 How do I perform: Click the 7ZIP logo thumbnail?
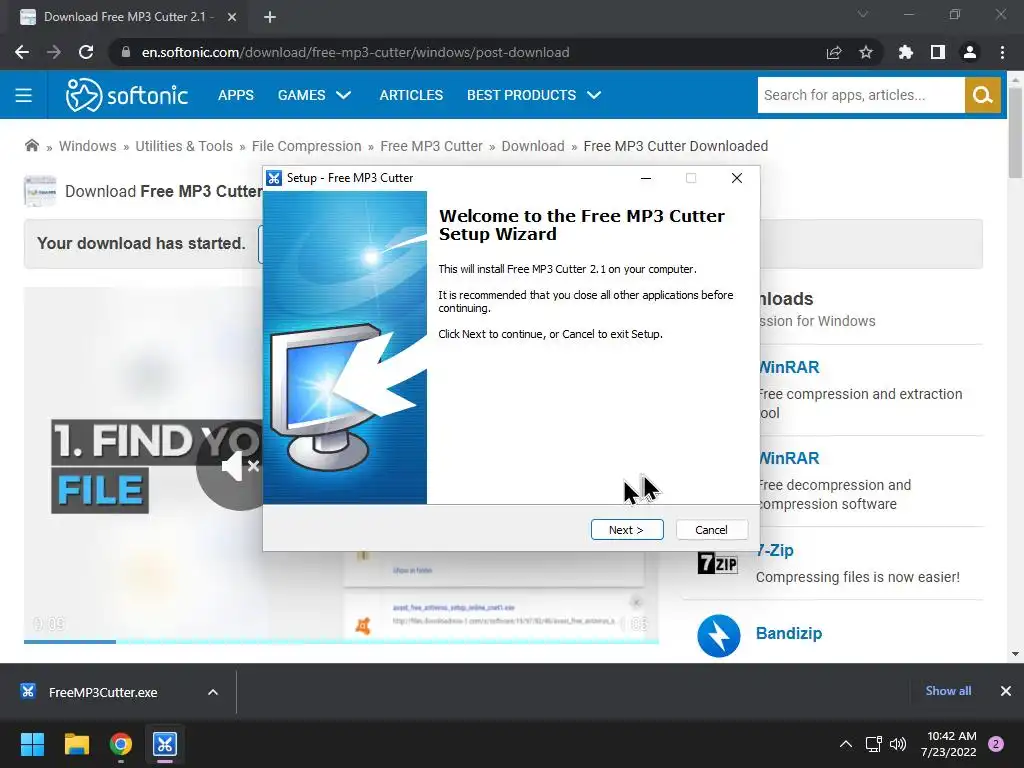point(718,563)
